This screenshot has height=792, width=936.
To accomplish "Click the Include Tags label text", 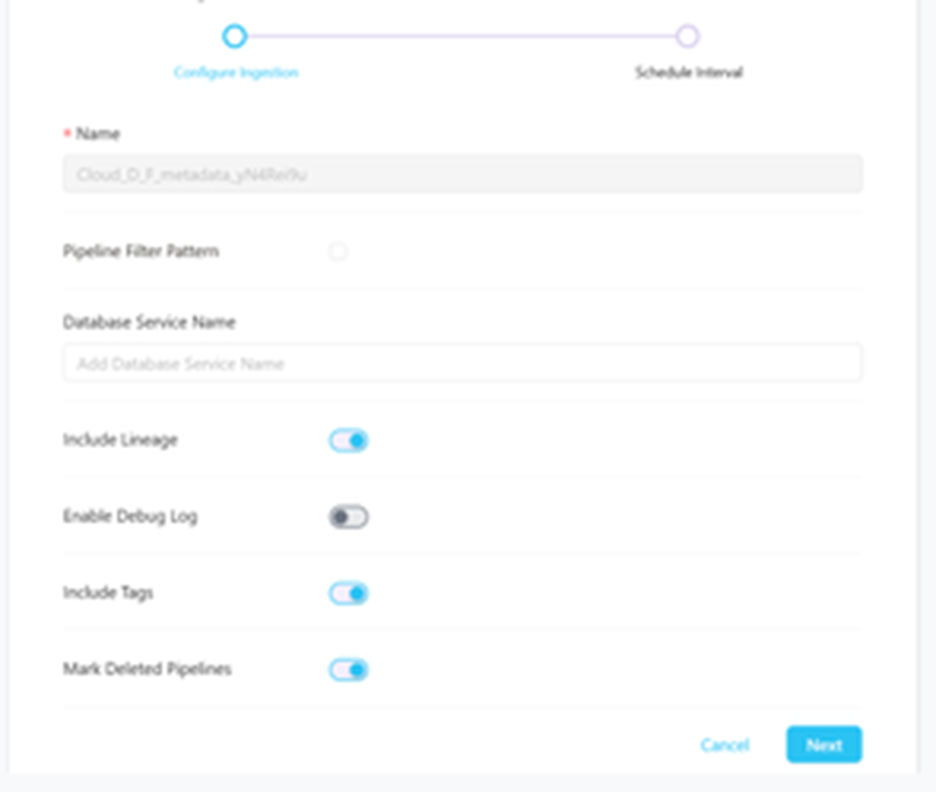I will tap(108, 593).
